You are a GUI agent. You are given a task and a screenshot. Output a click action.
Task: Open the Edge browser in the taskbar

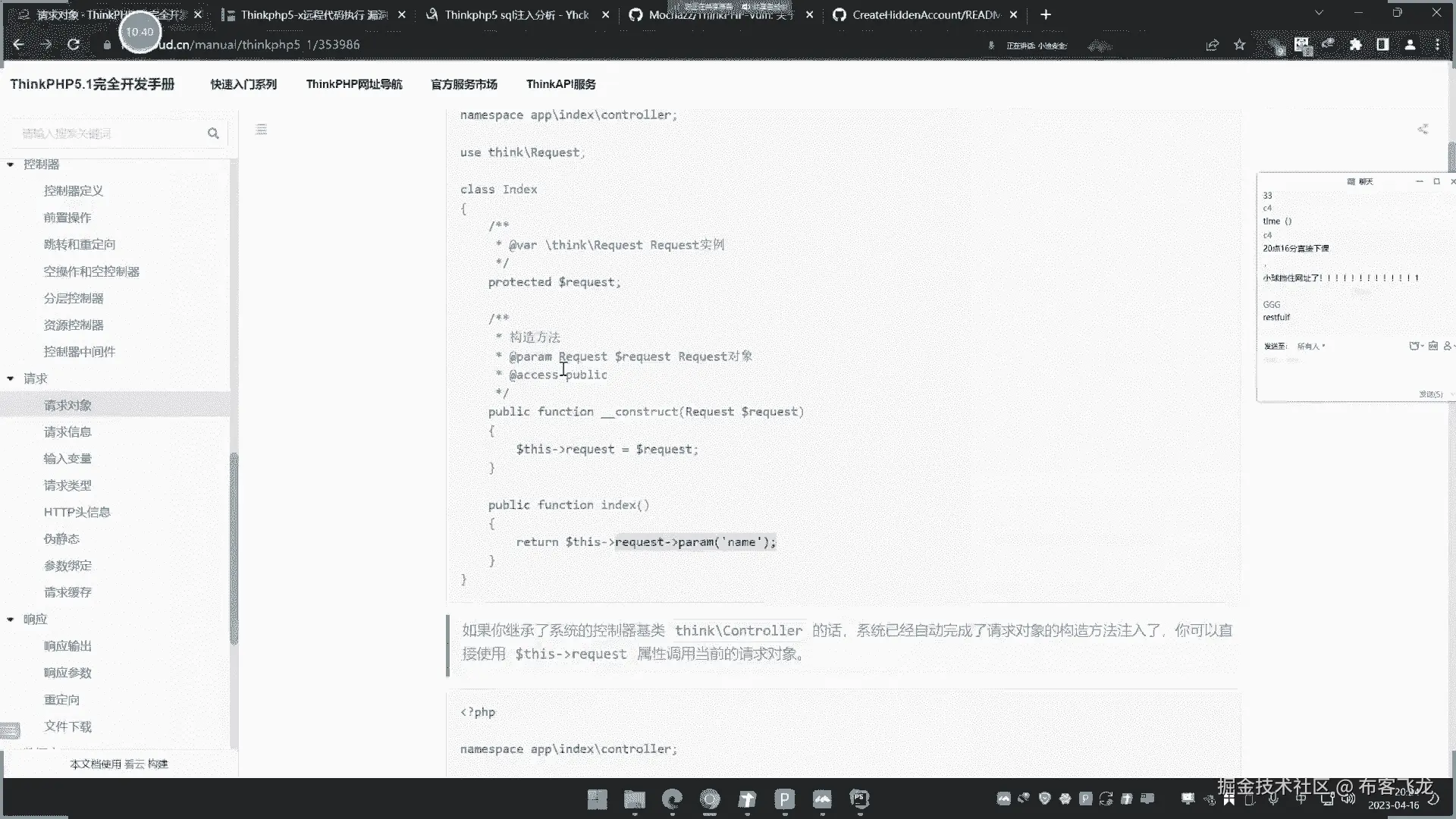click(x=672, y=799)
